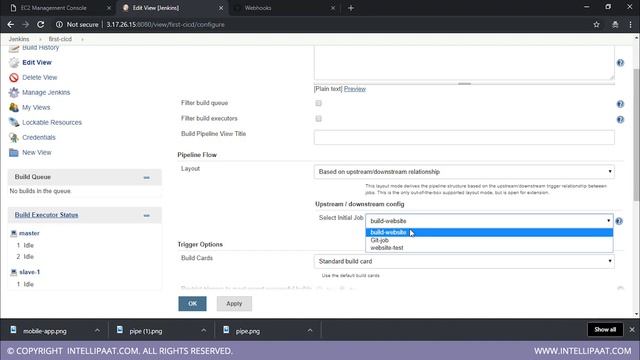The image size is (640, 360).
Task: Close the Webhooks tab
Action: point(333,8)
